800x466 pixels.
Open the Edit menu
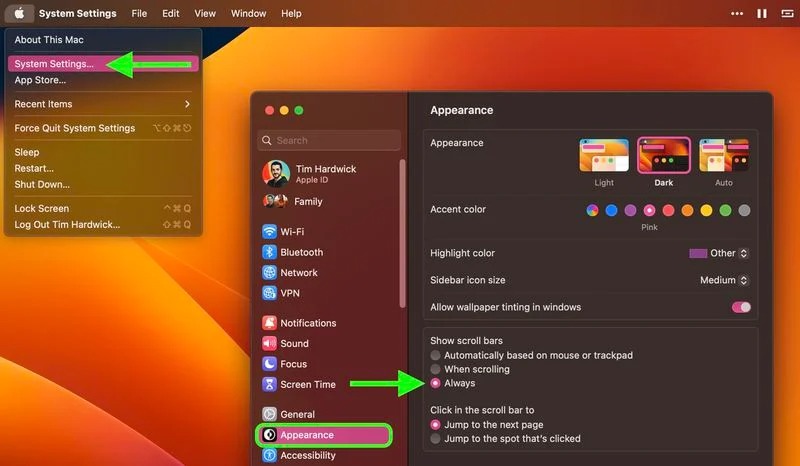170,13
